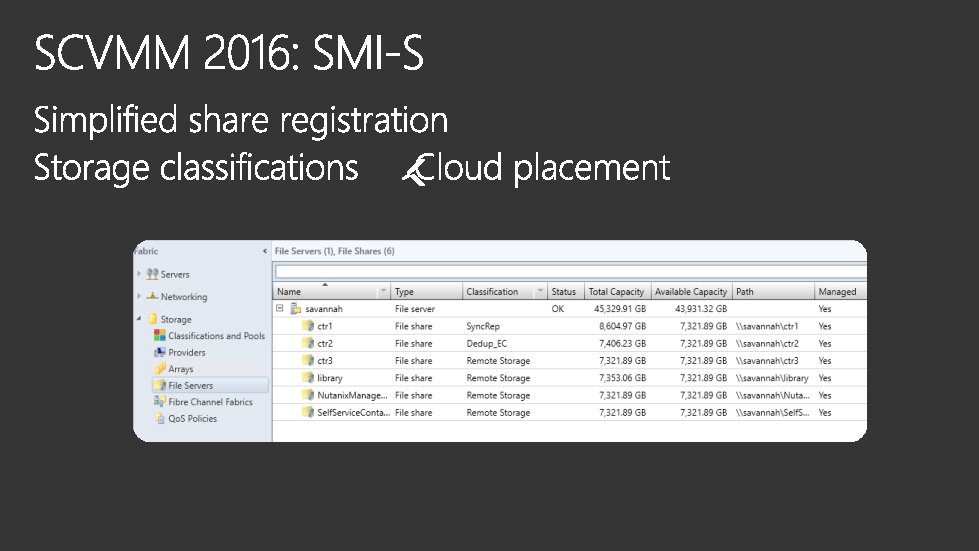Collapse the Storage tree node
Viewport: 979px width, 551px height.
pos(139,318)
